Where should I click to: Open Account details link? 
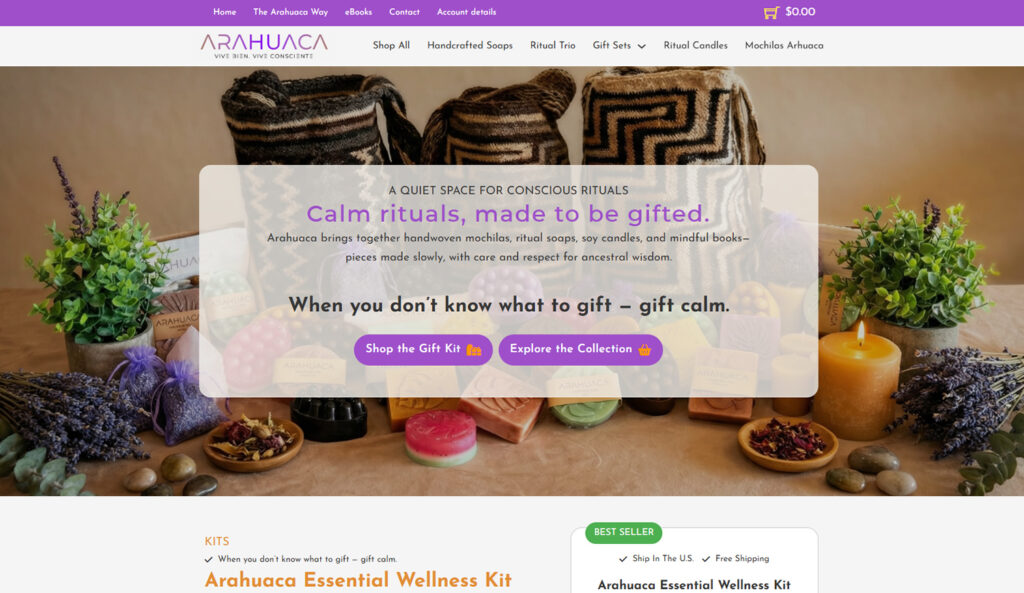click(466, 12)
